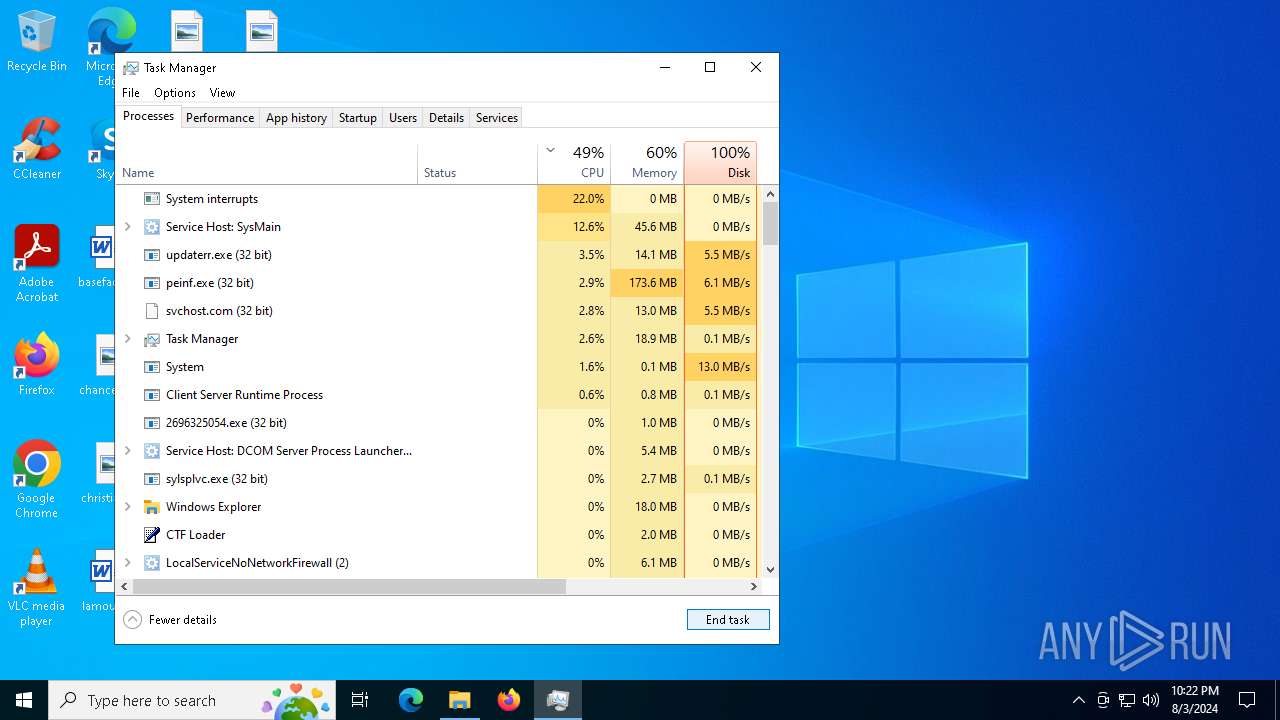Image resolution: width=1280 pixels, height=720 pixels.
Task: Click the taskbar search box
Action: point(193,700)
